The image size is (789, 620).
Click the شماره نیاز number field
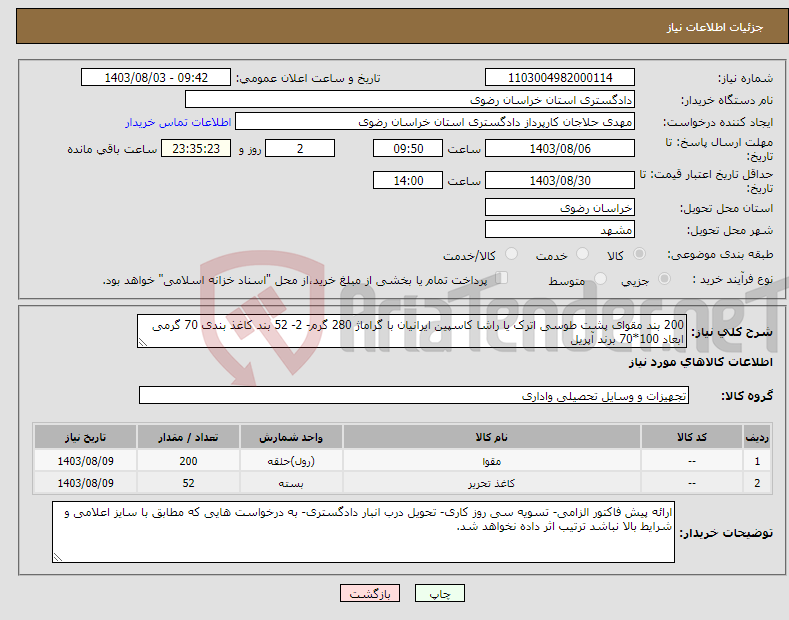[560, 78]
